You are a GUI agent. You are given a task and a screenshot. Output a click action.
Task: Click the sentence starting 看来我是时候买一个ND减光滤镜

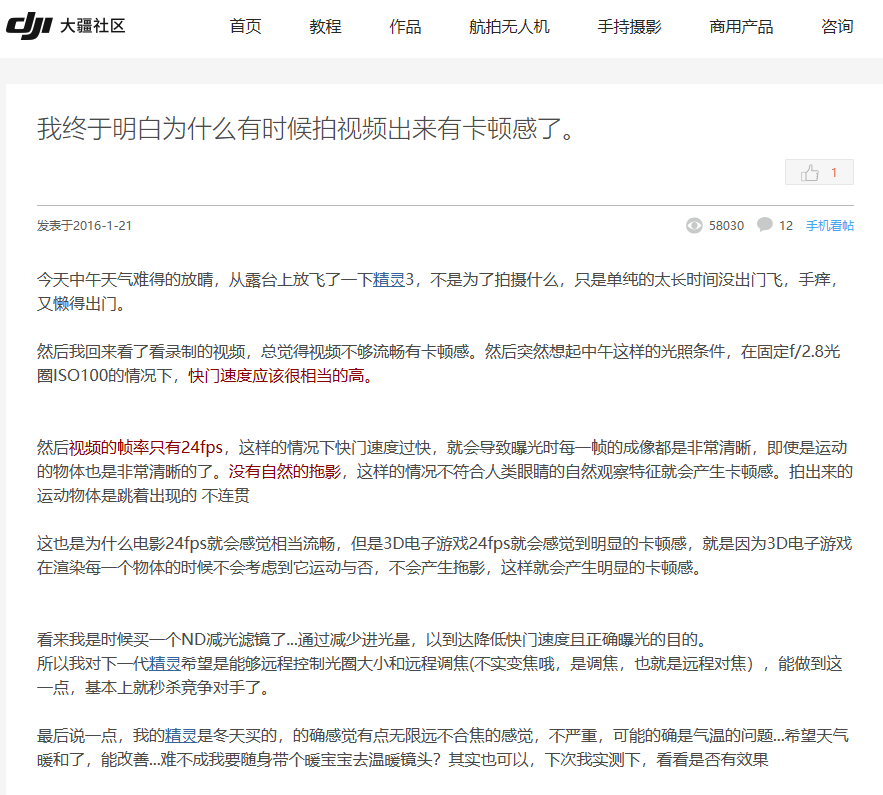click(x=374, y=640)
